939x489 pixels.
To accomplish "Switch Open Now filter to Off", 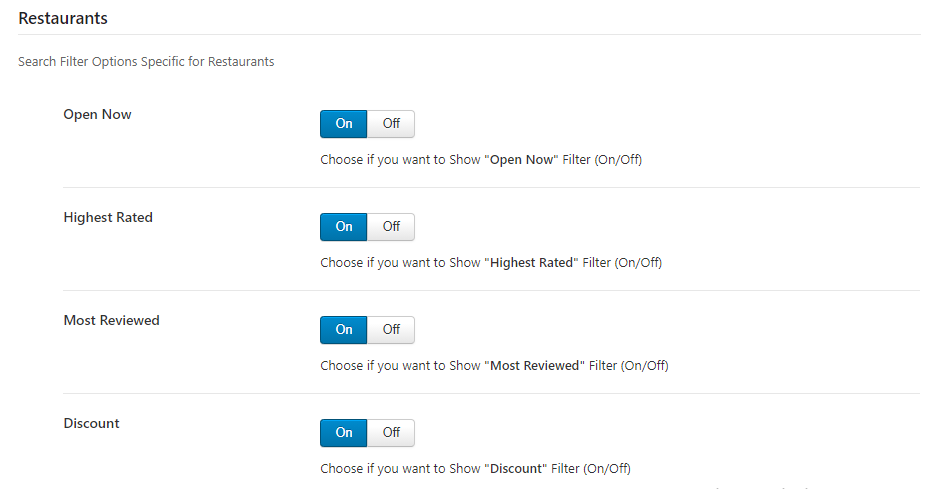I will pos(391,124).
